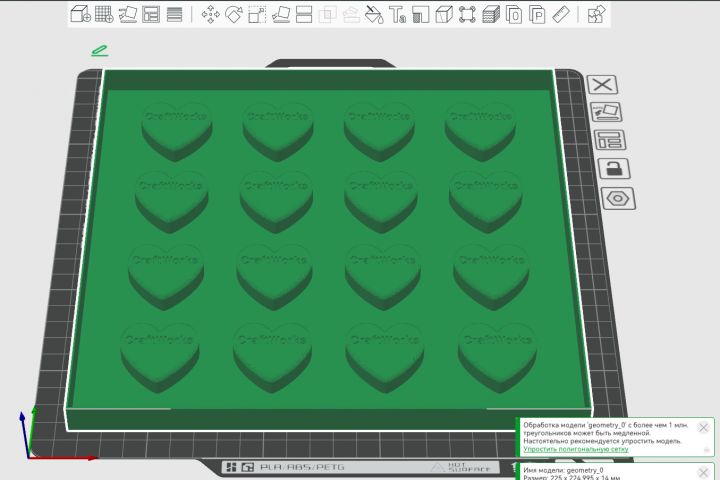The image size is (720, 480).
Task: Open plate settings hexagon icon
Action: (618, 198)
